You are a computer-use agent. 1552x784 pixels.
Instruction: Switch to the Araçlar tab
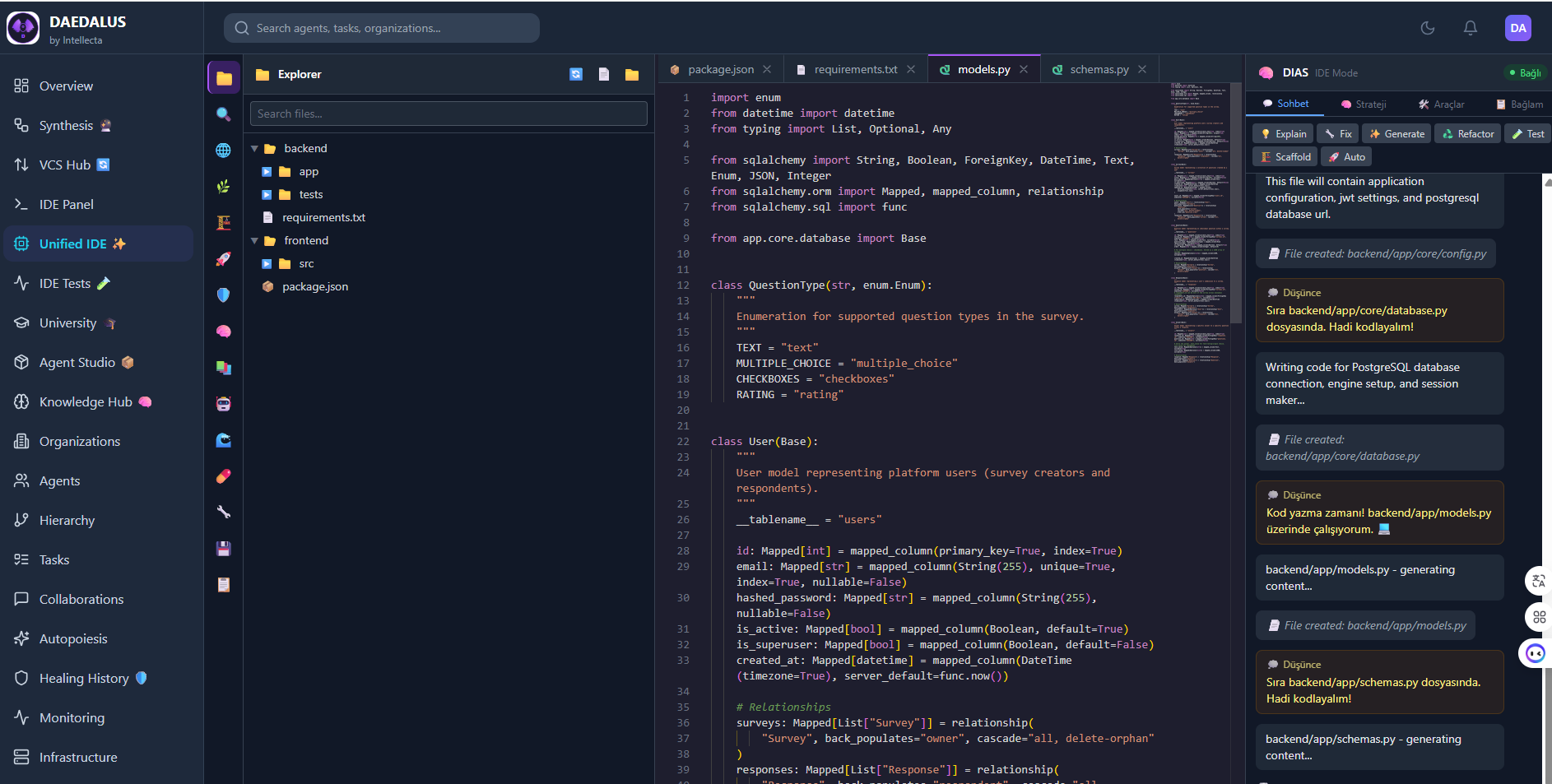pyautogui.click(x=1441, y=104)
